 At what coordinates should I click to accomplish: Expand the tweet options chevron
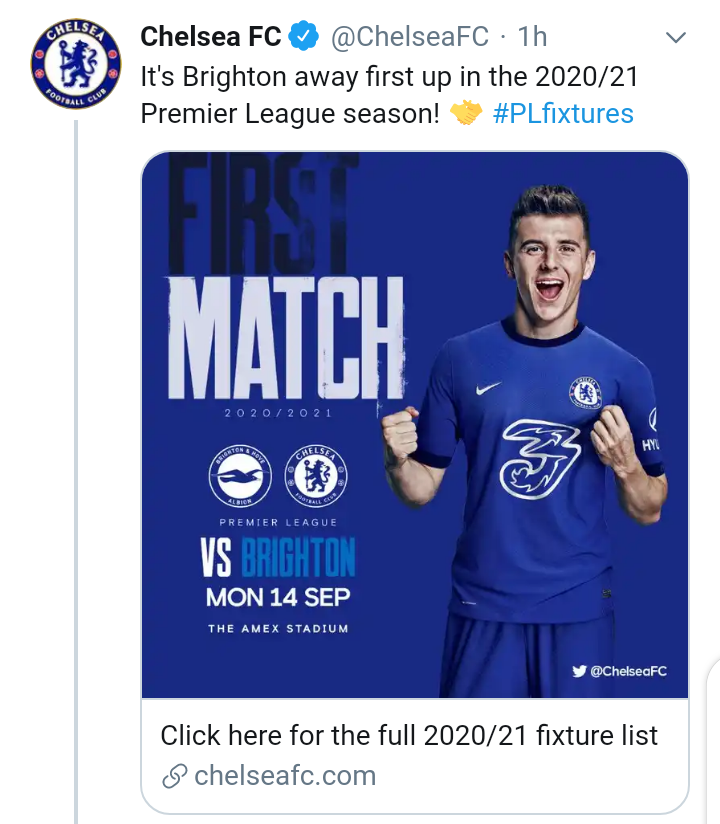coord(676,38)
